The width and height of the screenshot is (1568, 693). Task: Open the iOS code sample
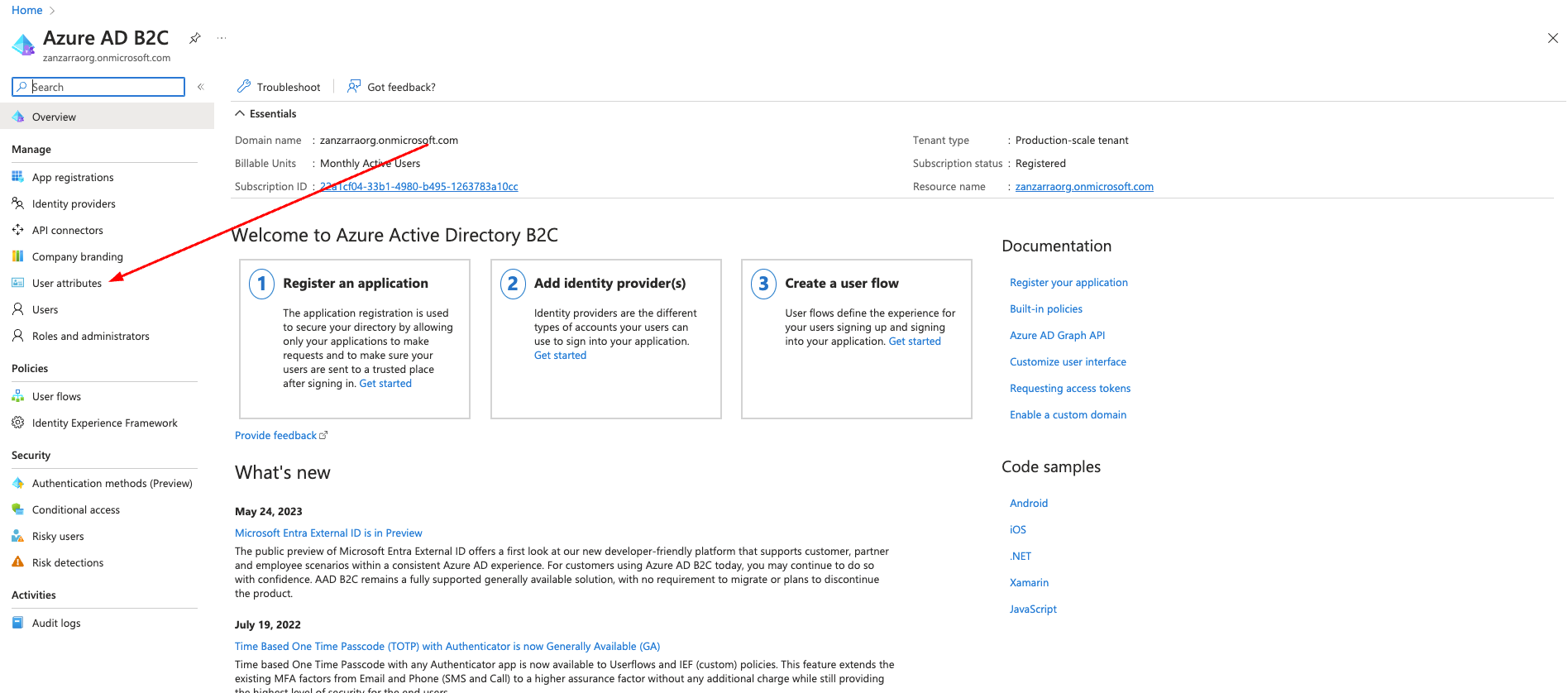tap(1018, 530)
